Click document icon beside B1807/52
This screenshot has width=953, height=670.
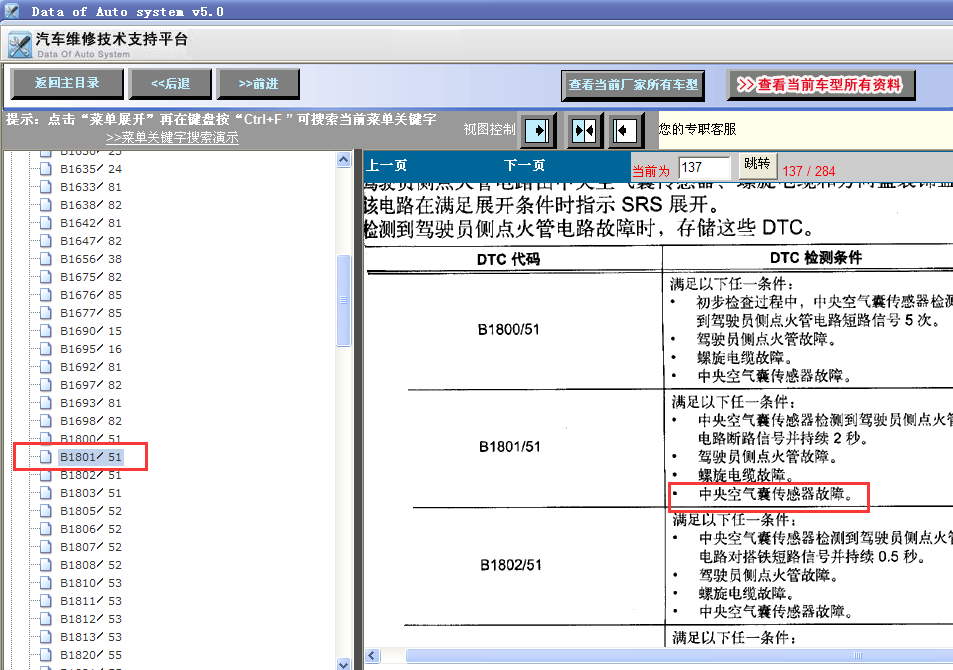point(46,547)
